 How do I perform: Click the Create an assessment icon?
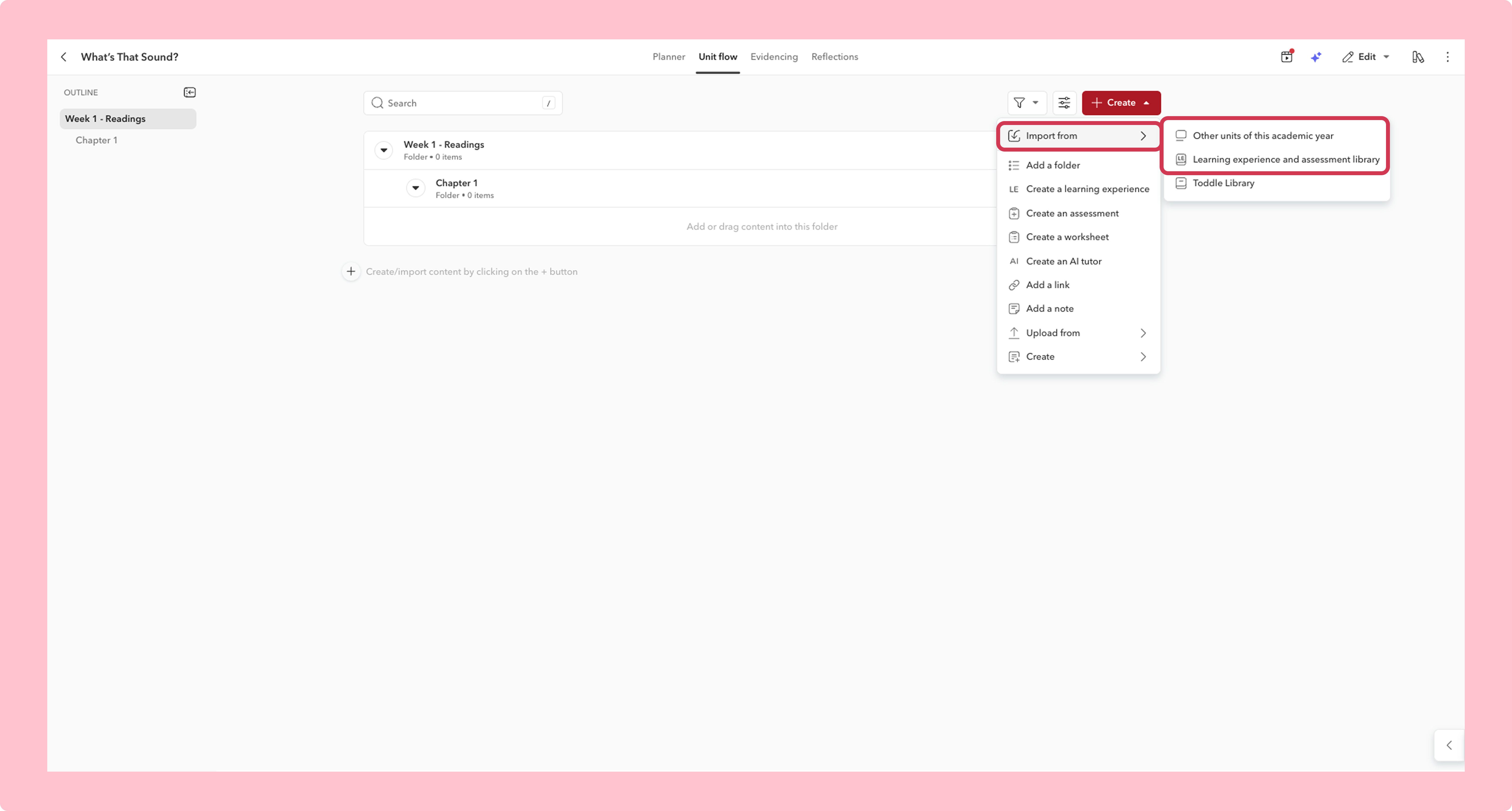1014,214
